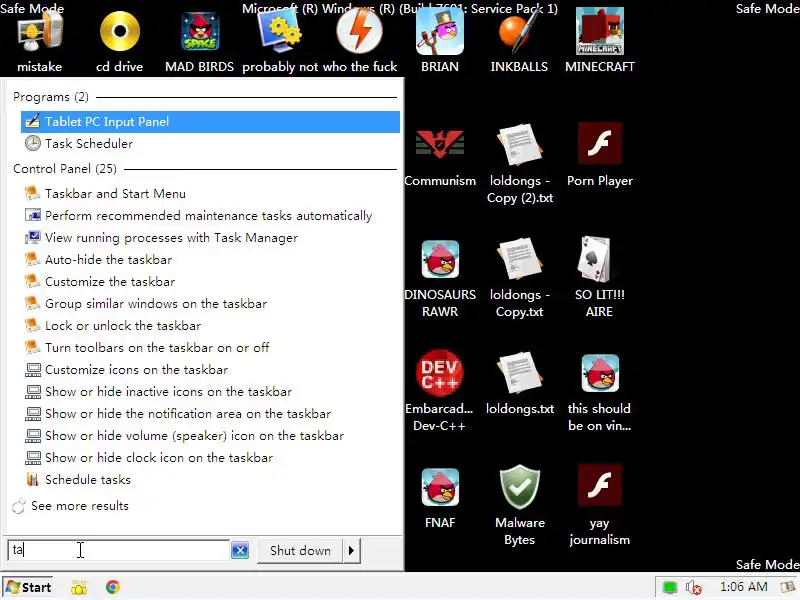Image resolution: width=800 pixels, height=600 pixels.
Task: Open 'Lock or unlock the taskbar'
Action: (x=210, y=326)
